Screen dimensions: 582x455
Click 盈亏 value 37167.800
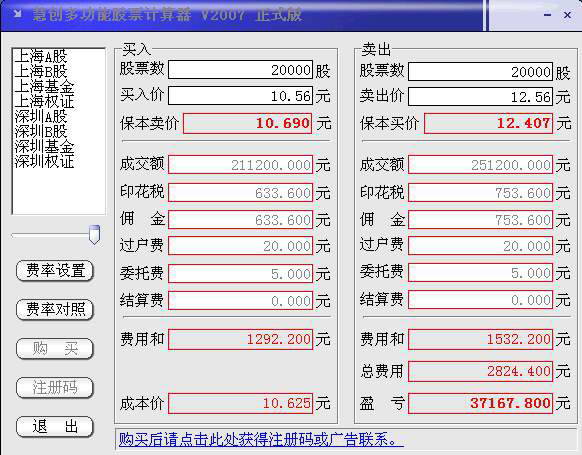click(481, 403)
